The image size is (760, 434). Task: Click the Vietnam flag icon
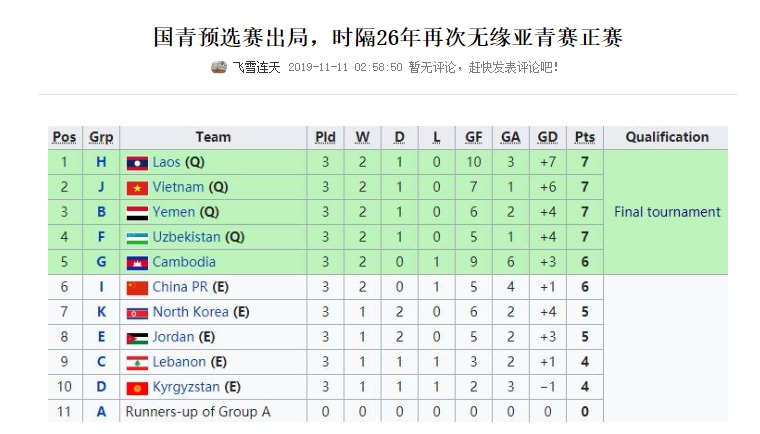point(137,188)
